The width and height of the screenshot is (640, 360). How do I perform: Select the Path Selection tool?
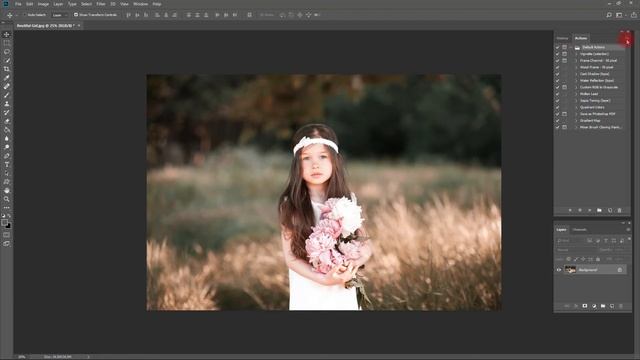(7, 173)
